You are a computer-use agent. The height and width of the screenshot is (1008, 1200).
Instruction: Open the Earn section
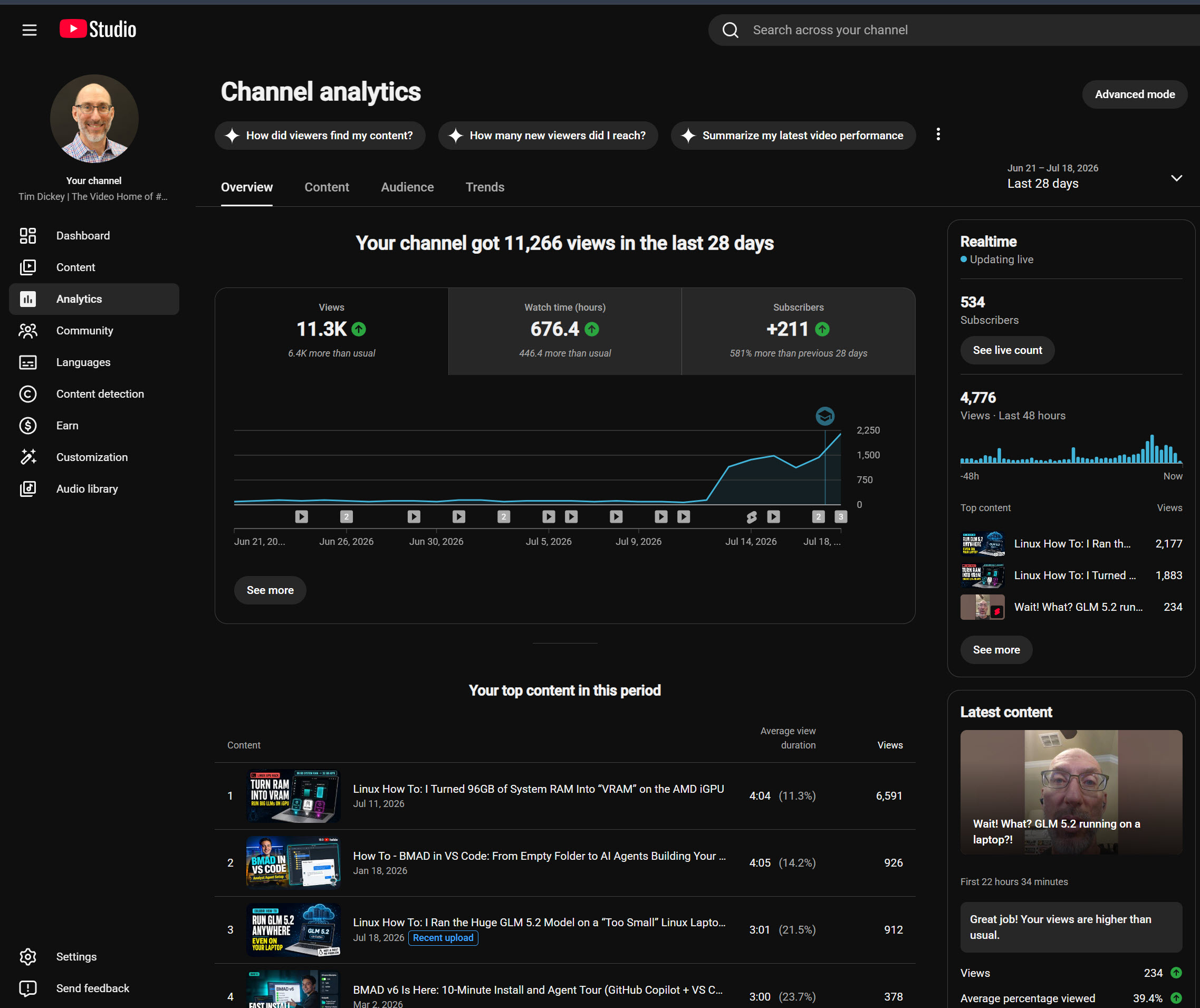[94, 425]
